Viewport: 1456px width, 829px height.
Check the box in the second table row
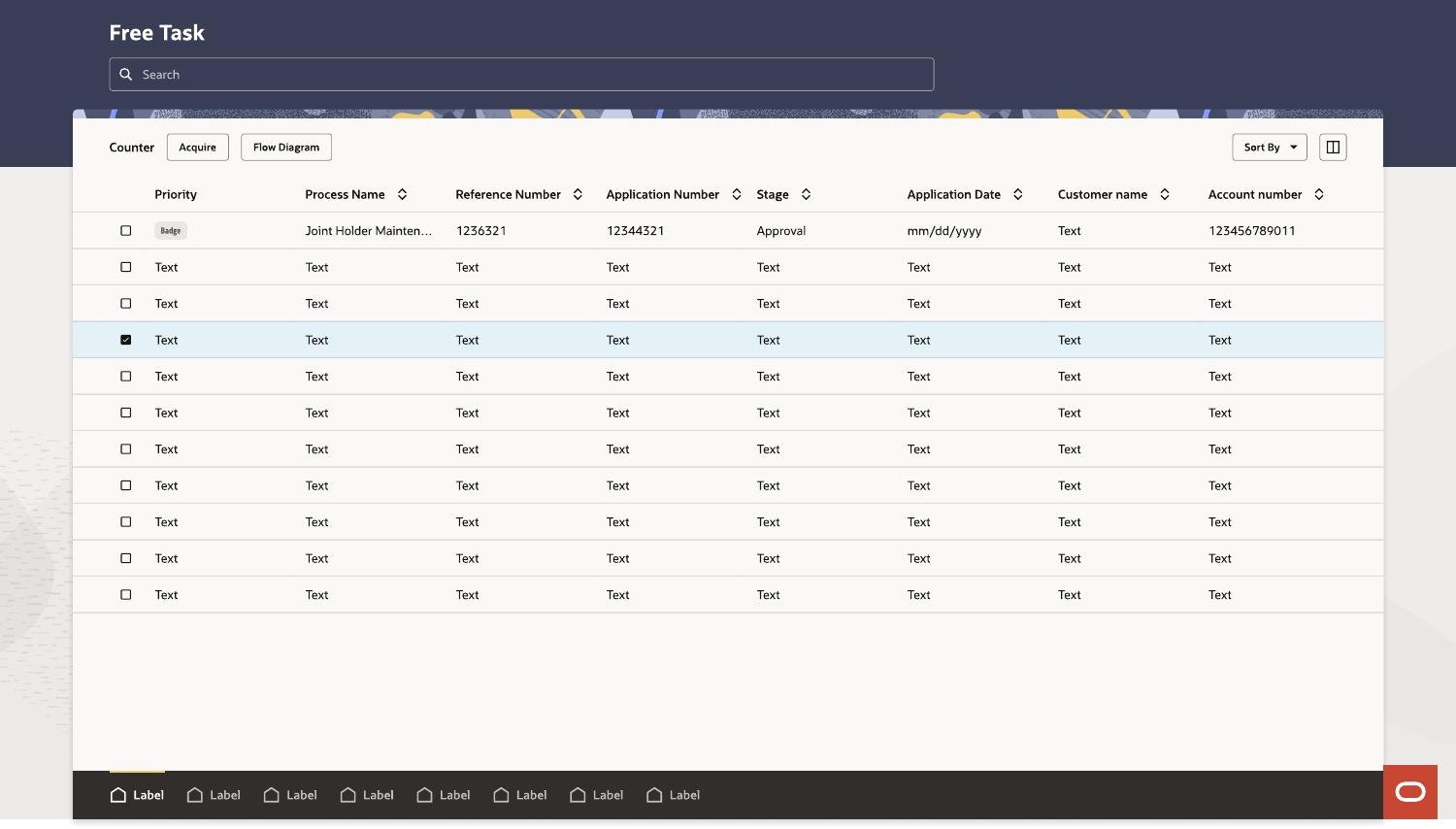[125, 267]
